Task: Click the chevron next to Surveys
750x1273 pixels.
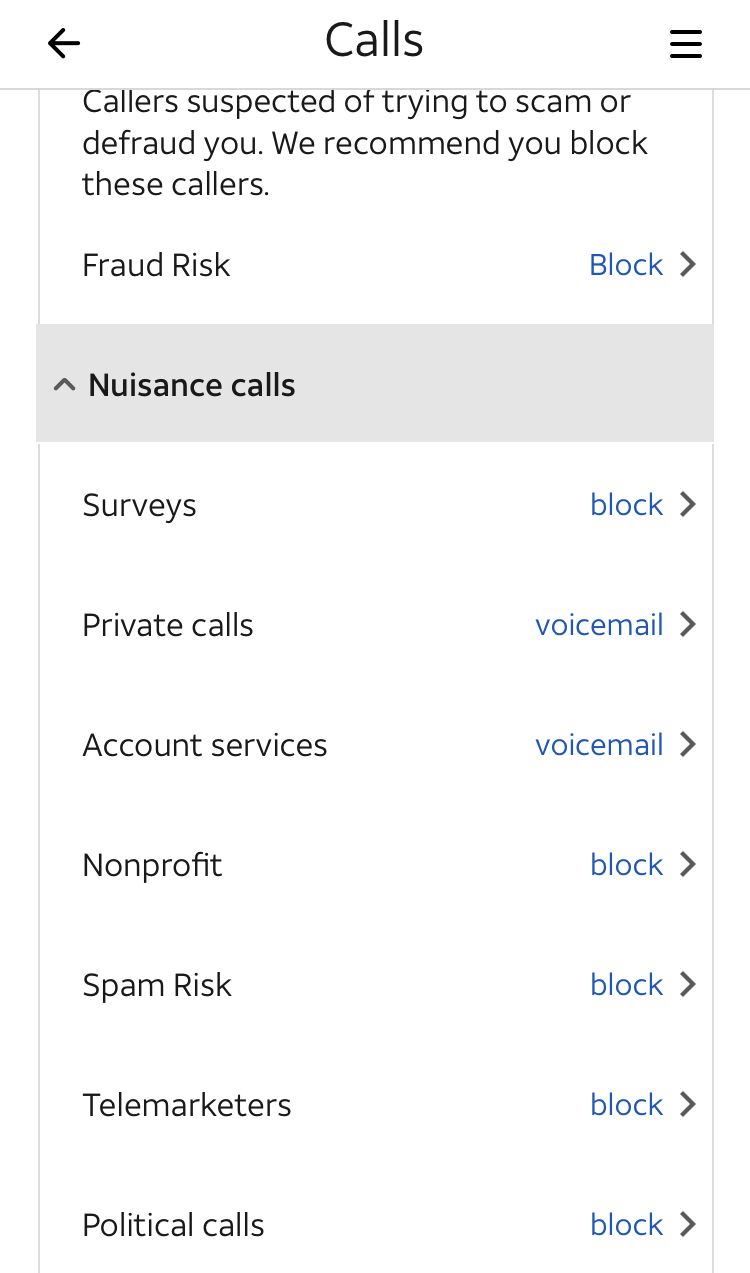Action: [x=688, y=505]
